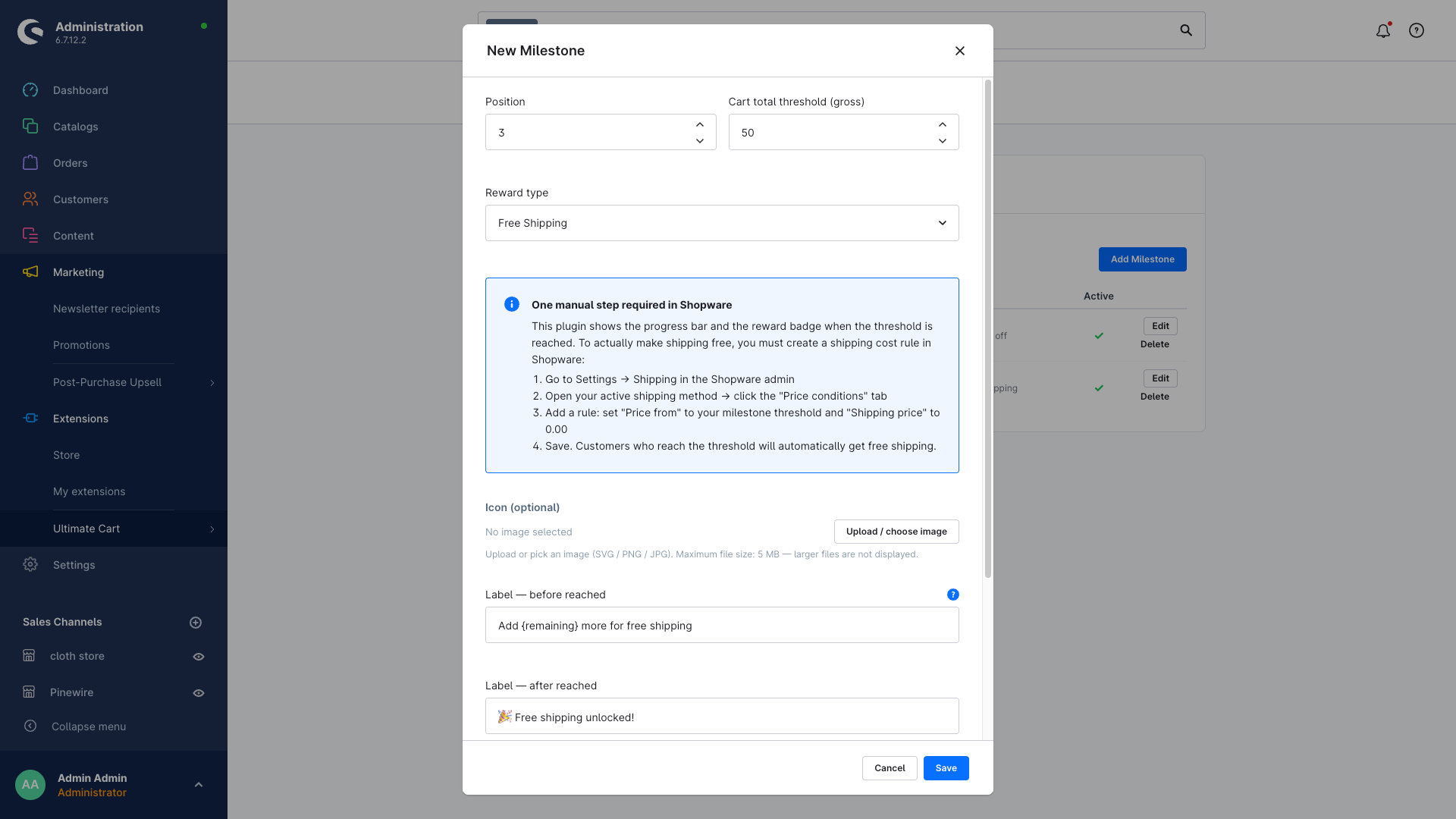The width and height of the screenshot is (1456, 819).
Task: Expand Post-Purchase Upsell submenu
Action: (212, 383)
